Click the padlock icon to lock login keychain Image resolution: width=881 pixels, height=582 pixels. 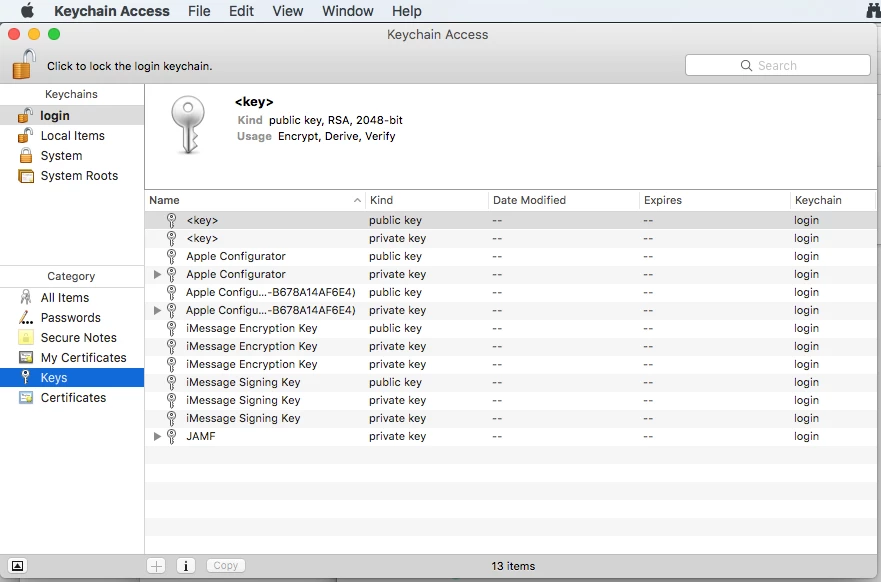tap(24, 63)
